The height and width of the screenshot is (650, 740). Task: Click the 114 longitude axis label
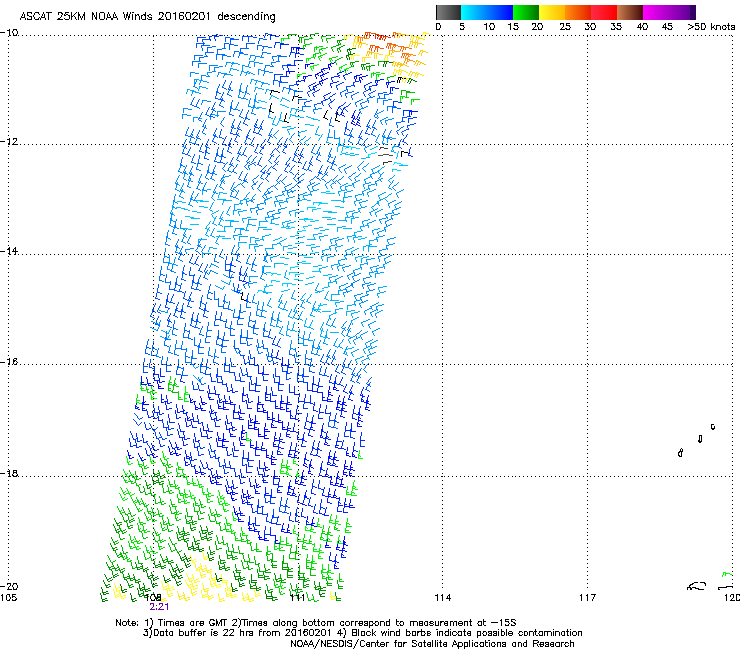coord(443,598)
